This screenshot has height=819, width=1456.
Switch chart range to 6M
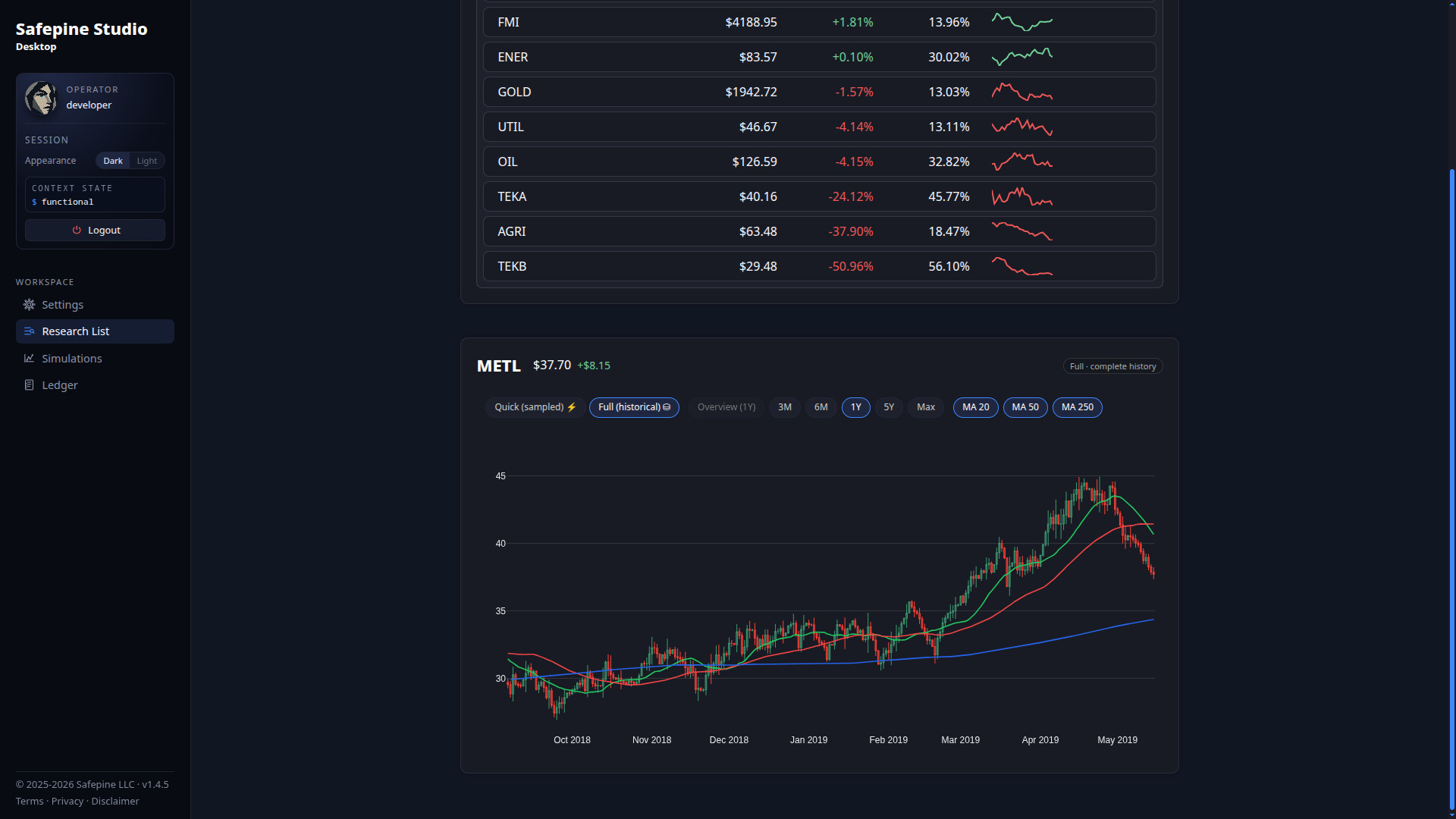[x=821, y=407]
